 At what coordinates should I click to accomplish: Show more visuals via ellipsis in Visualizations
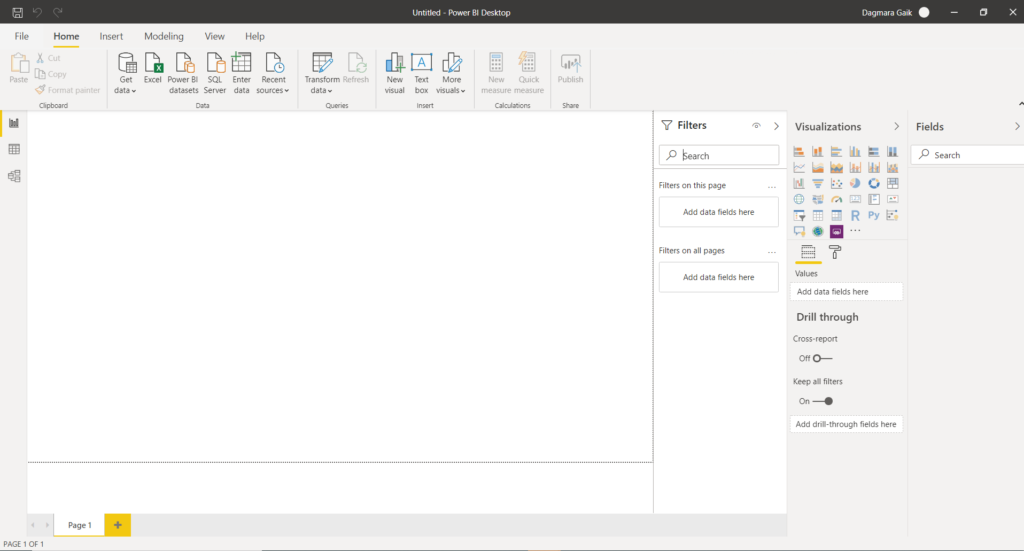pos(855,231)
